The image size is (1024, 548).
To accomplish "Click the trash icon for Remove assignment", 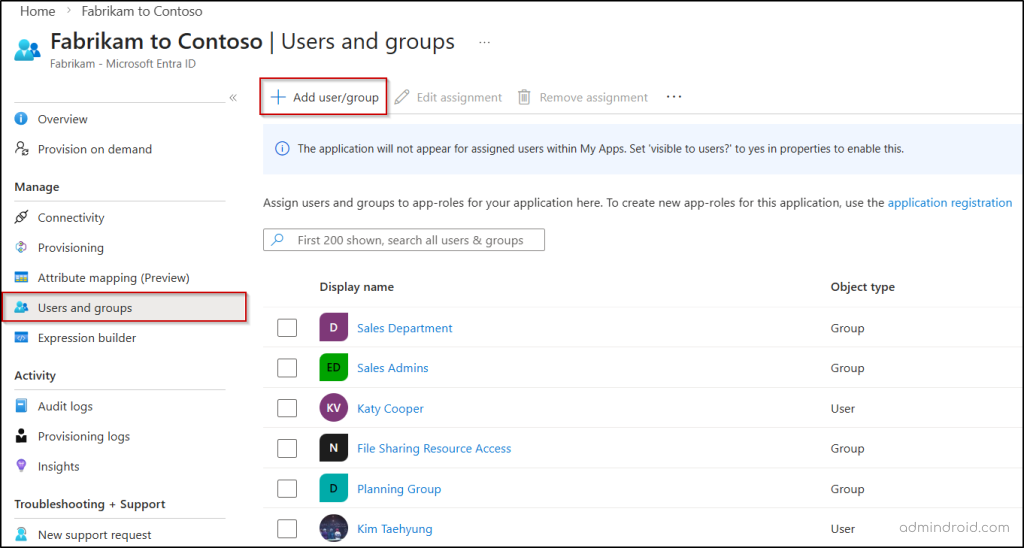I will click(524, 97).
